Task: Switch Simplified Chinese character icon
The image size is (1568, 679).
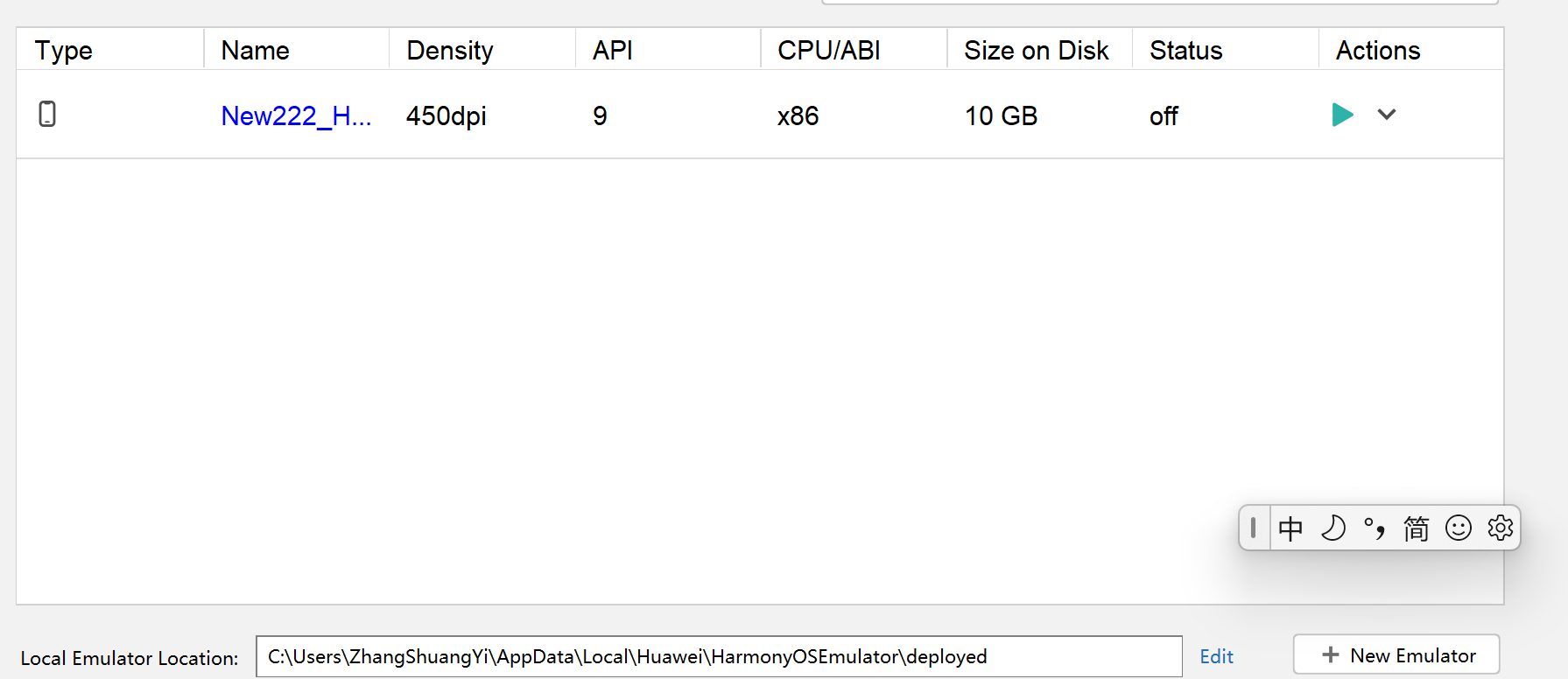Action: pos(1417,528)
